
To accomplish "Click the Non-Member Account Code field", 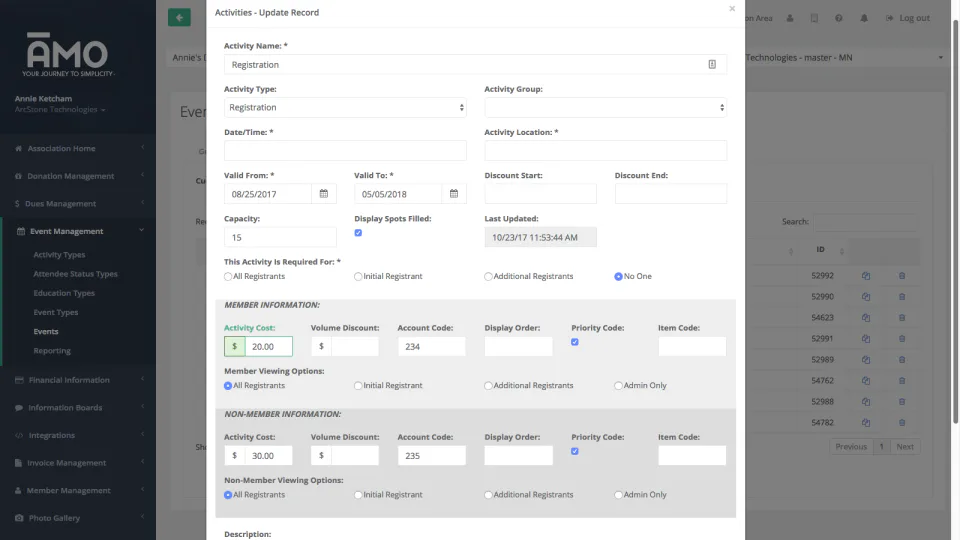I will (x=432, y=456).
